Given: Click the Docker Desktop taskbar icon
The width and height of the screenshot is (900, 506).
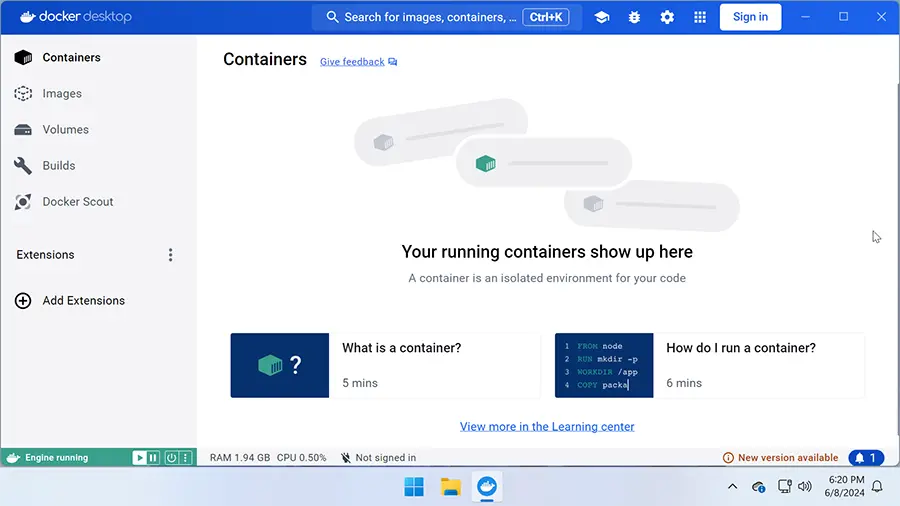Looking at the screenshot, I should pyautogui.click(x=487, y=487).
